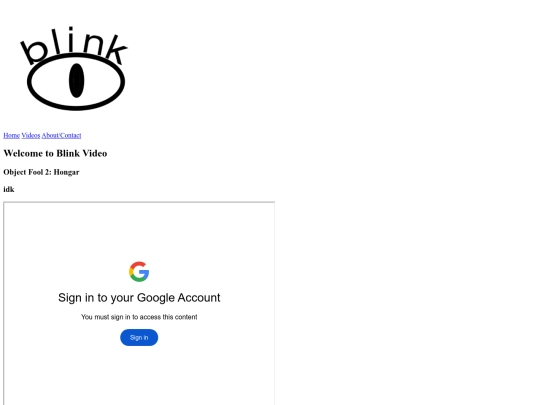This screenshot has height=405, width=540.
Task: Click the word "Hongar" in the video title
Action: [66, 172]
